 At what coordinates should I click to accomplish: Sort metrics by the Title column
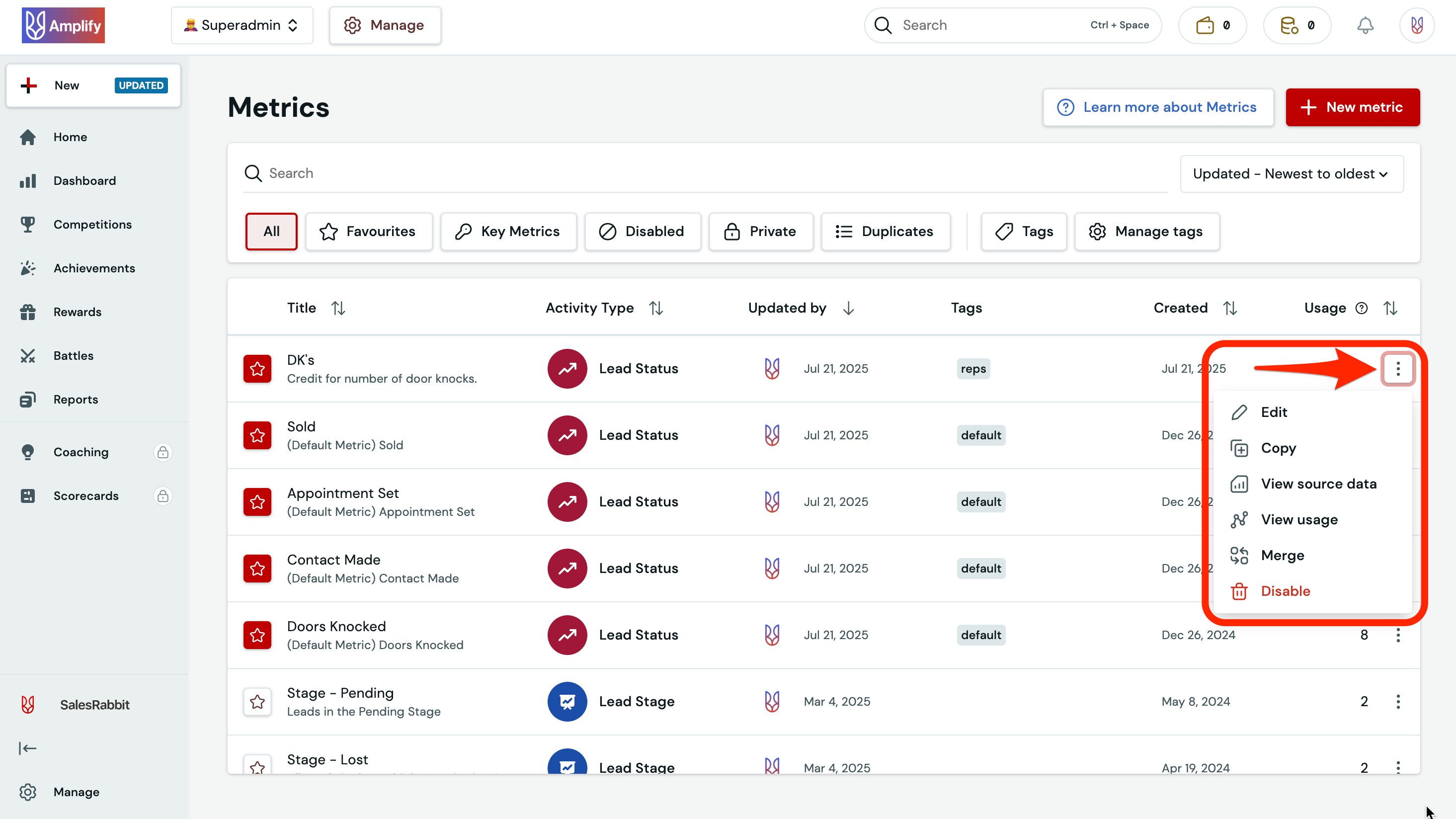coord(338,308)
